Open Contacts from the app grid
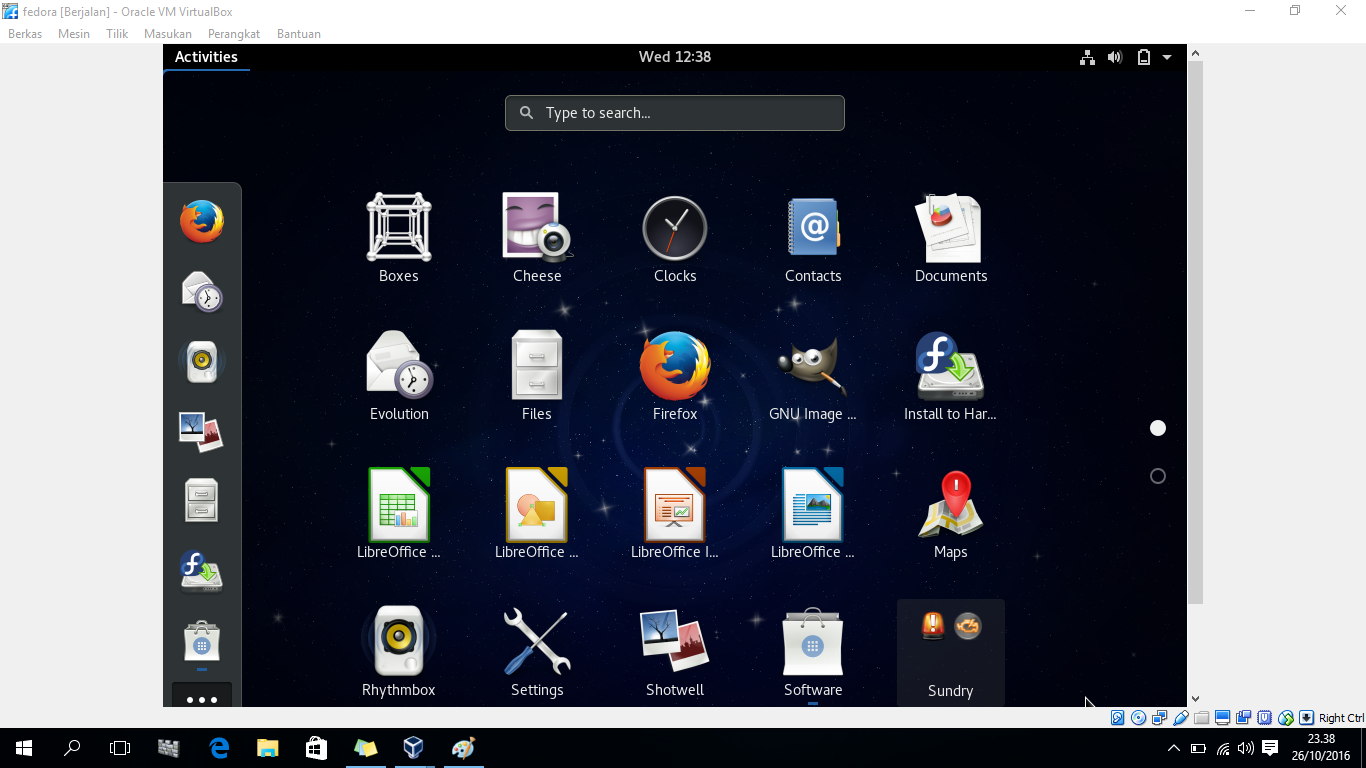 pyautogui.click(x=813, y=238)
